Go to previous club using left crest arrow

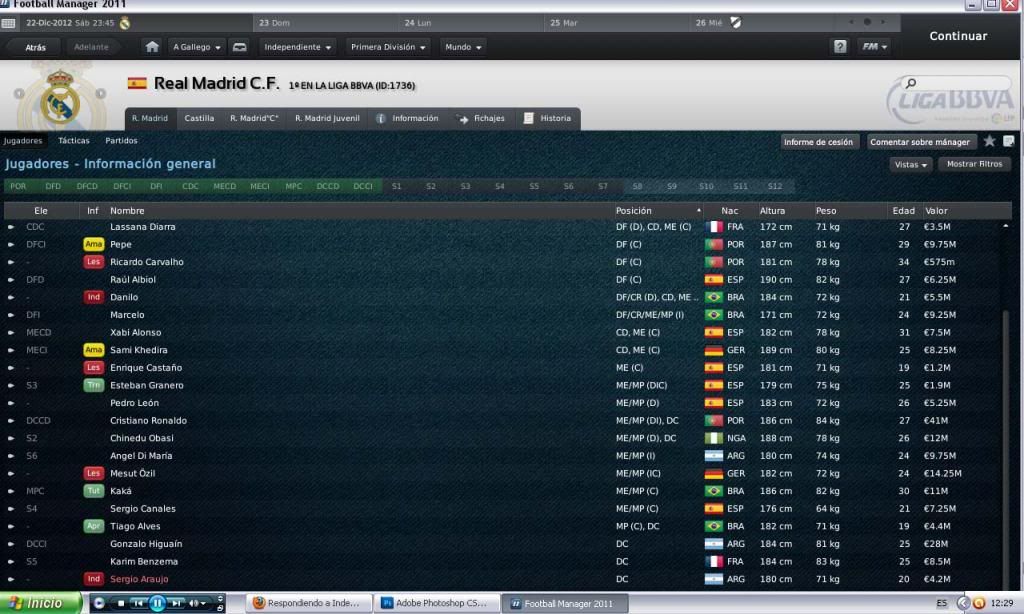19,93
